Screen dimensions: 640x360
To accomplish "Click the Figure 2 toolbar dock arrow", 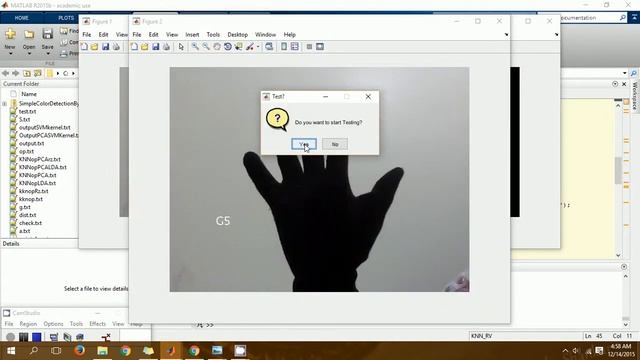I will coord(506,35).
